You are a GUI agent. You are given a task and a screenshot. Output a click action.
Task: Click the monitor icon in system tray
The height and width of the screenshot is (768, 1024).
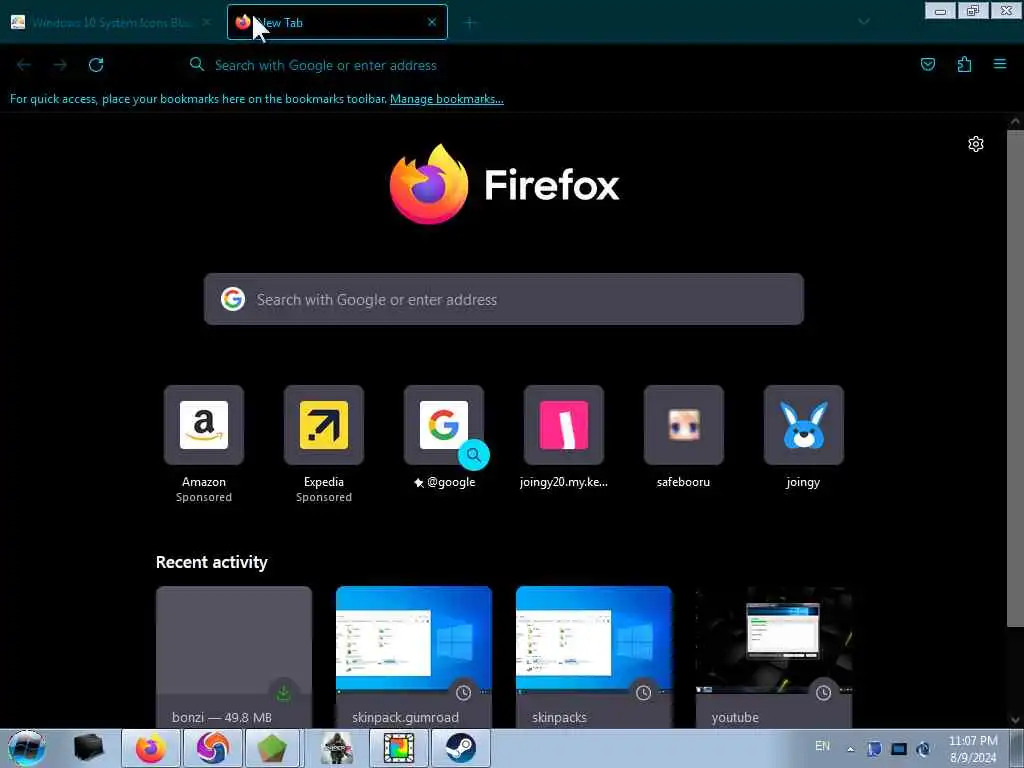pos(899,749)
